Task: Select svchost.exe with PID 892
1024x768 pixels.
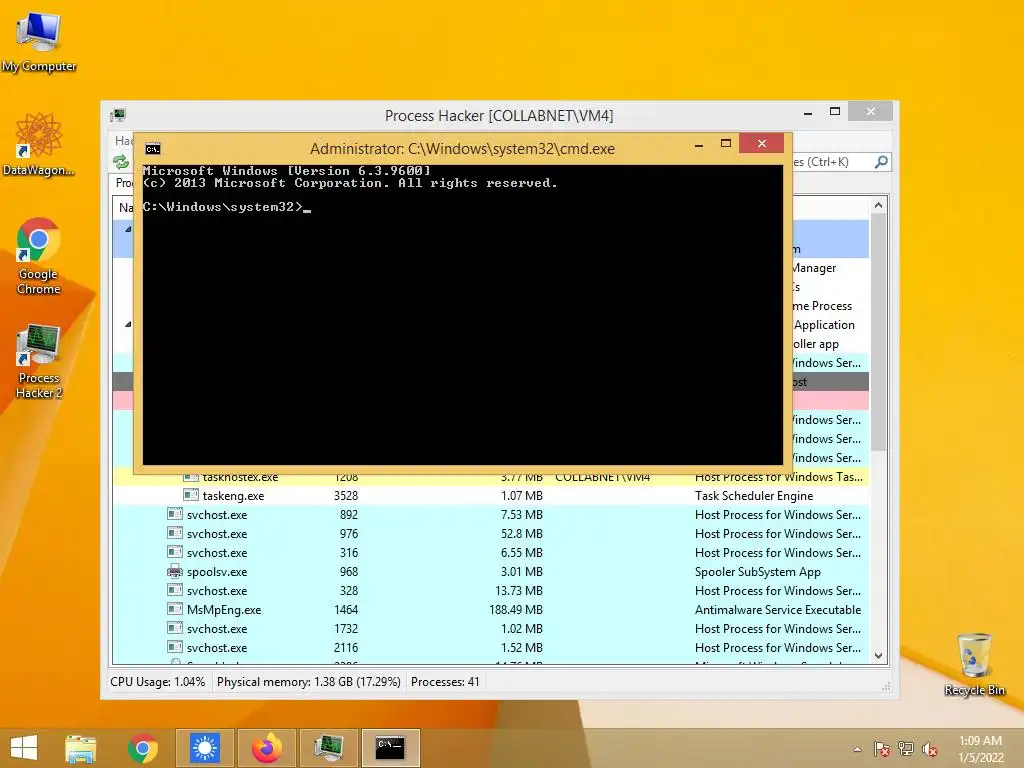Action: click(490, 515)
